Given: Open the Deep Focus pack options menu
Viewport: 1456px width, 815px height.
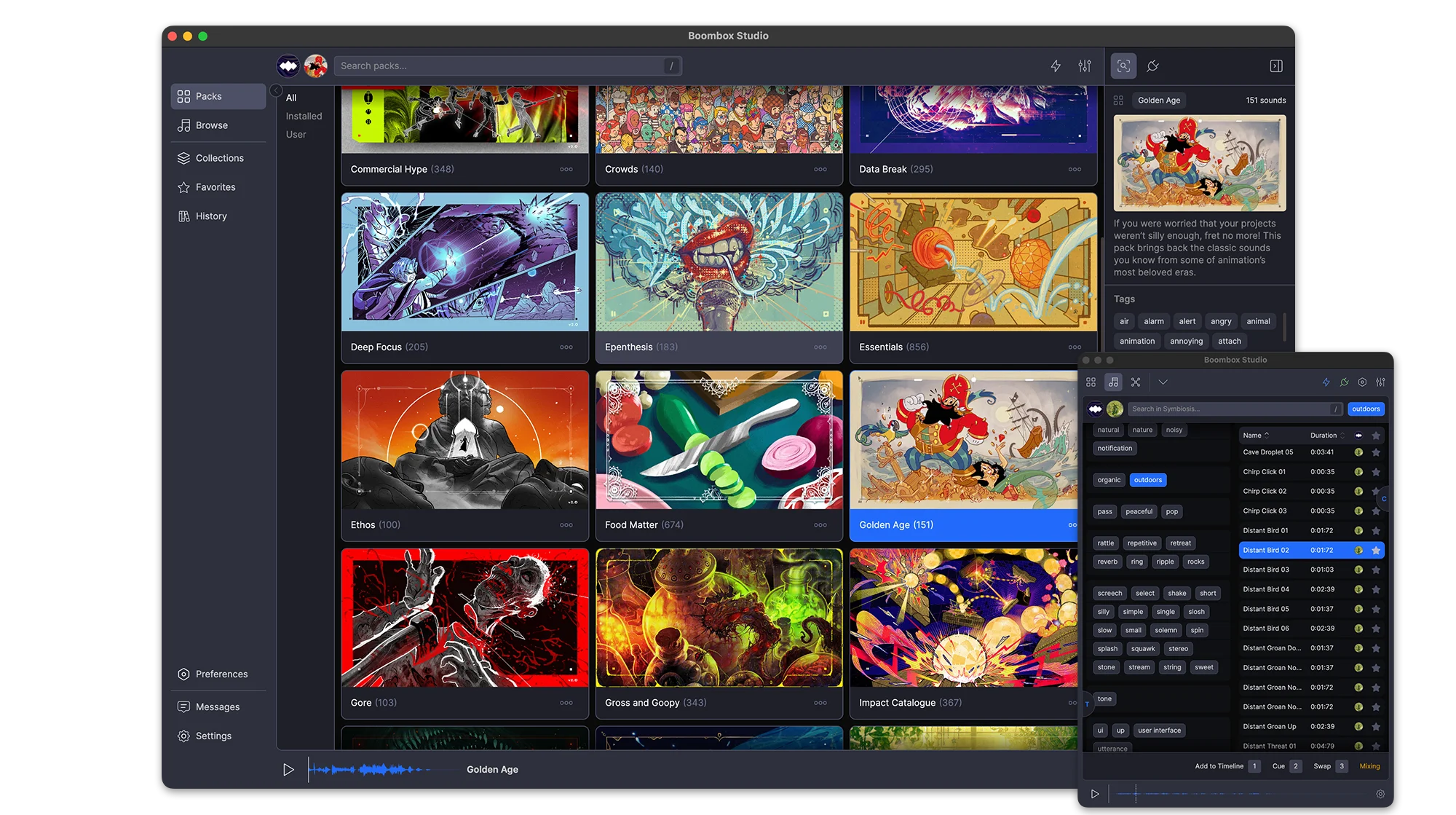Looking at the screenshot, I should click(566, 347).
